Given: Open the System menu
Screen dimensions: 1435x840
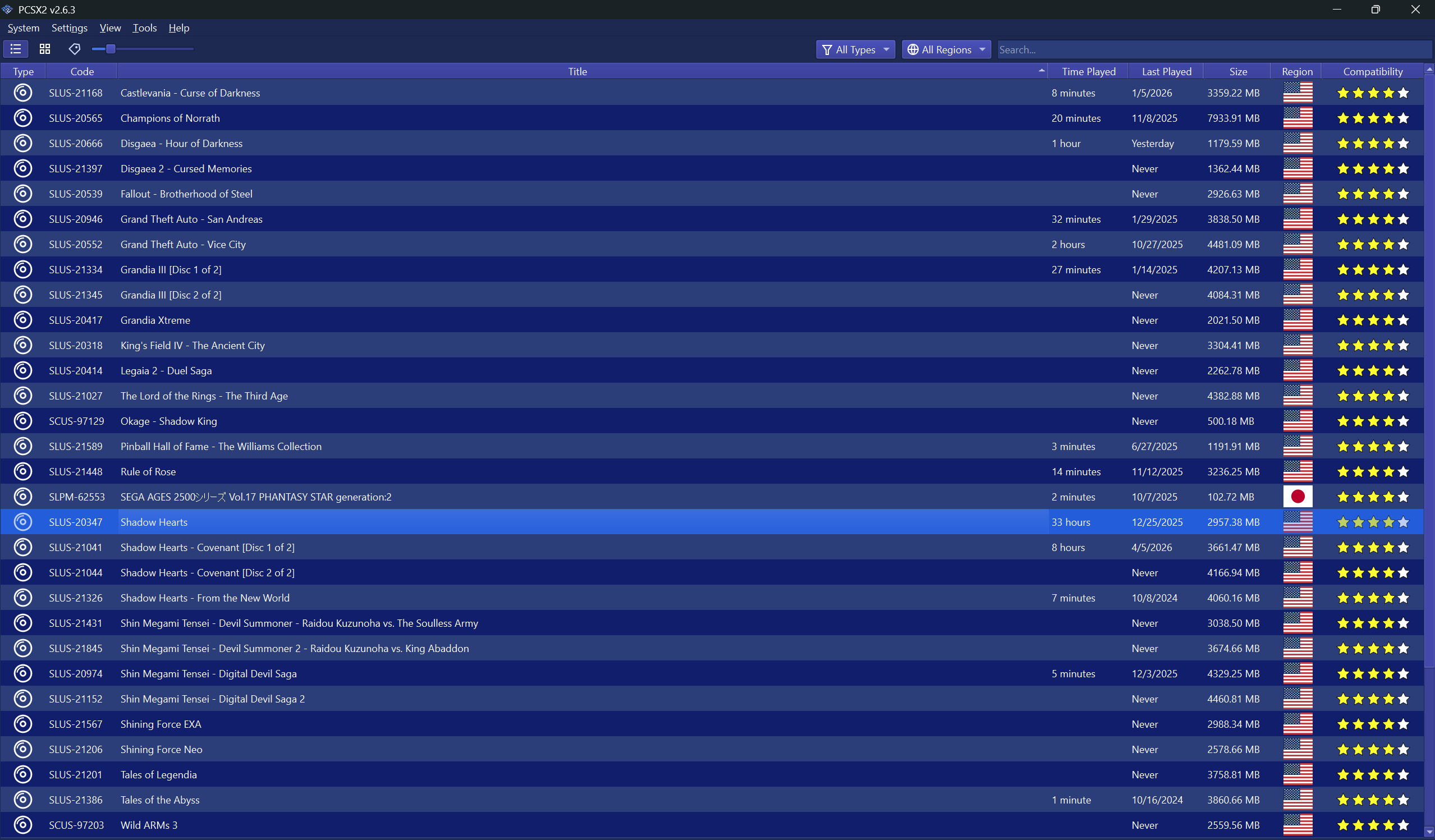Looking at the screenshot, I should click(24, 28).
